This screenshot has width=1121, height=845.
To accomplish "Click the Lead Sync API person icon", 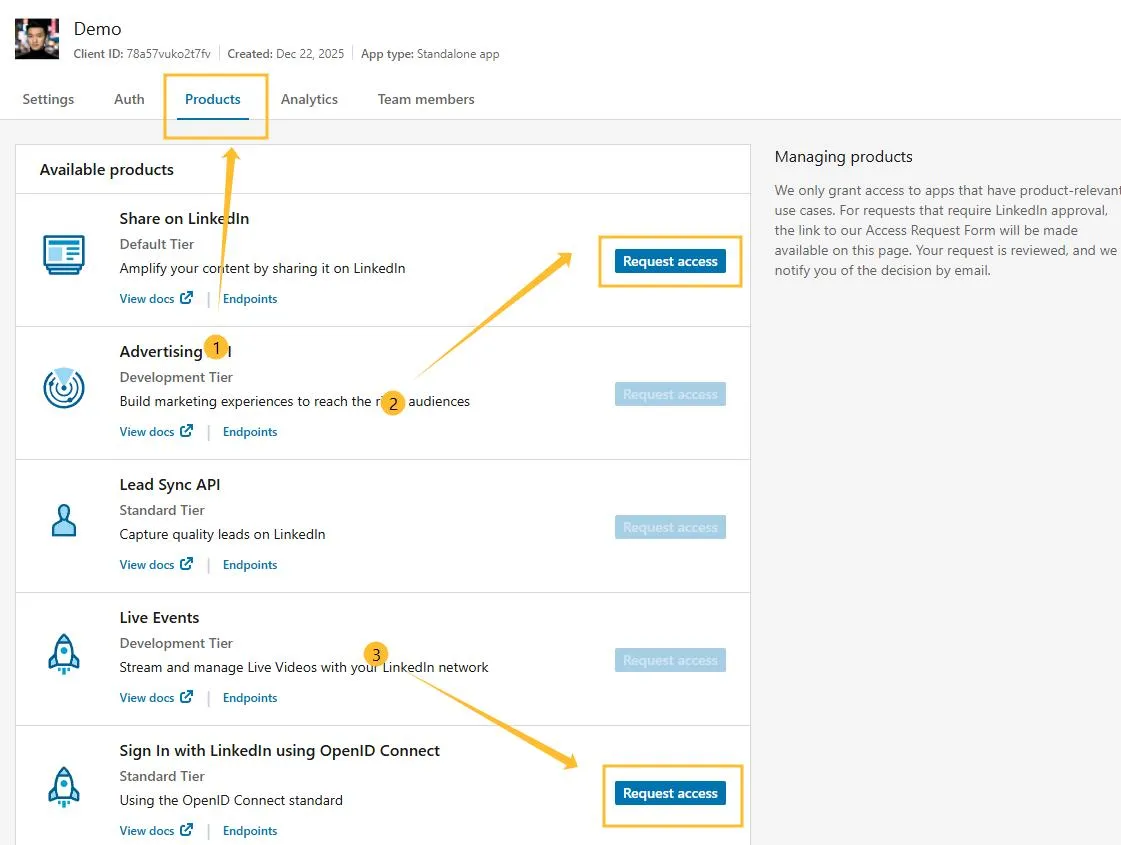I will (64, 520).
